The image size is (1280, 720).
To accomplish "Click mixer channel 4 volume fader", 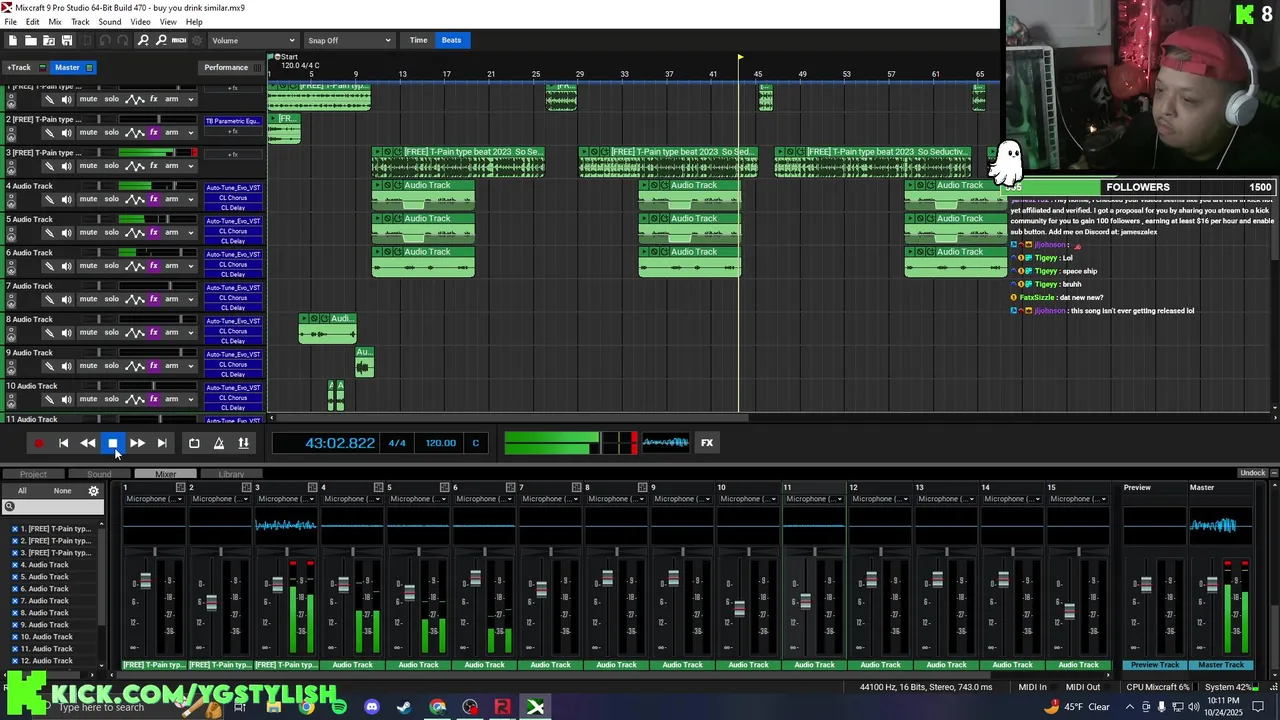I will pyautogui.click(x=343, y=585).
